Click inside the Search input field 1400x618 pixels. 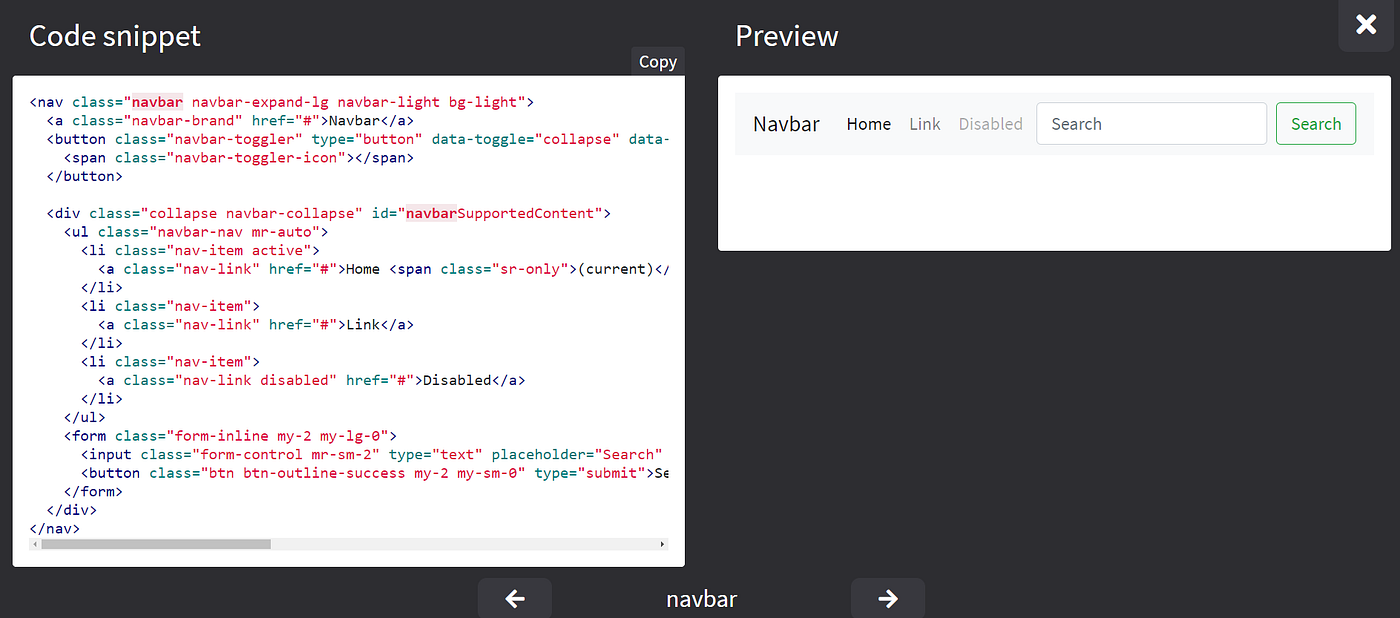click(x=1150, y=123)
